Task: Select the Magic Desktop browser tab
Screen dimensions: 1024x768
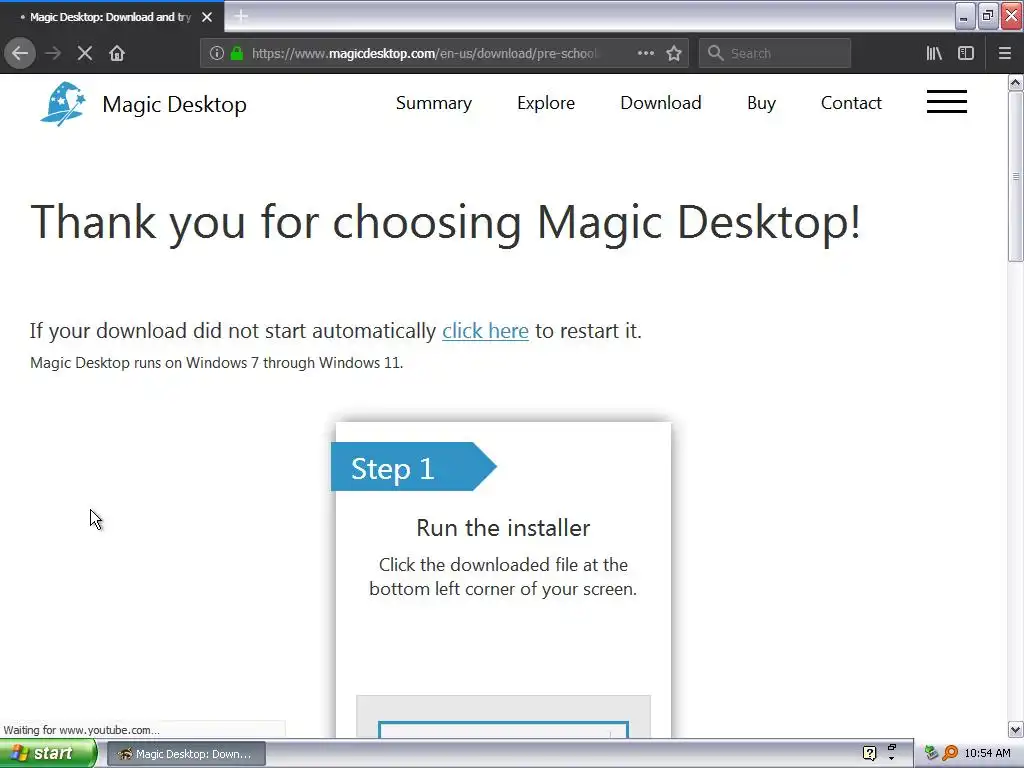Action: (111, 17)
